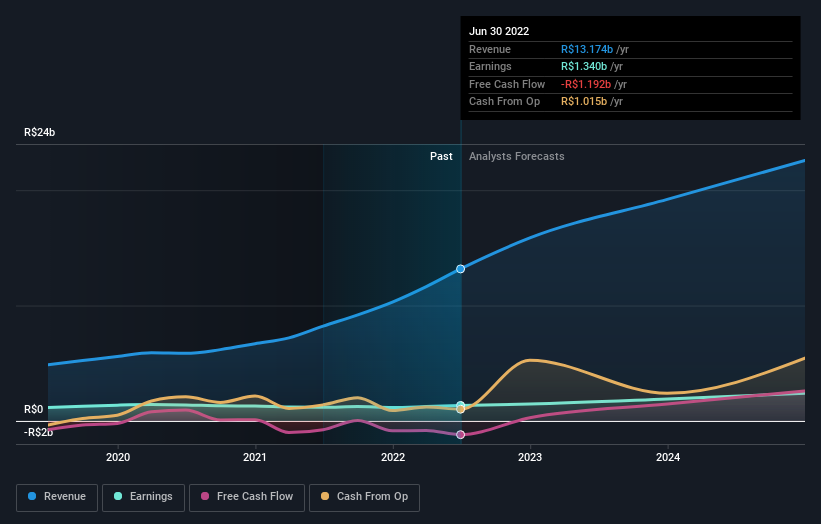Click the R$24b y-axis label
The width and height of the screenshot is (821, 524).
pyautogui.click(x=39, y=132)
